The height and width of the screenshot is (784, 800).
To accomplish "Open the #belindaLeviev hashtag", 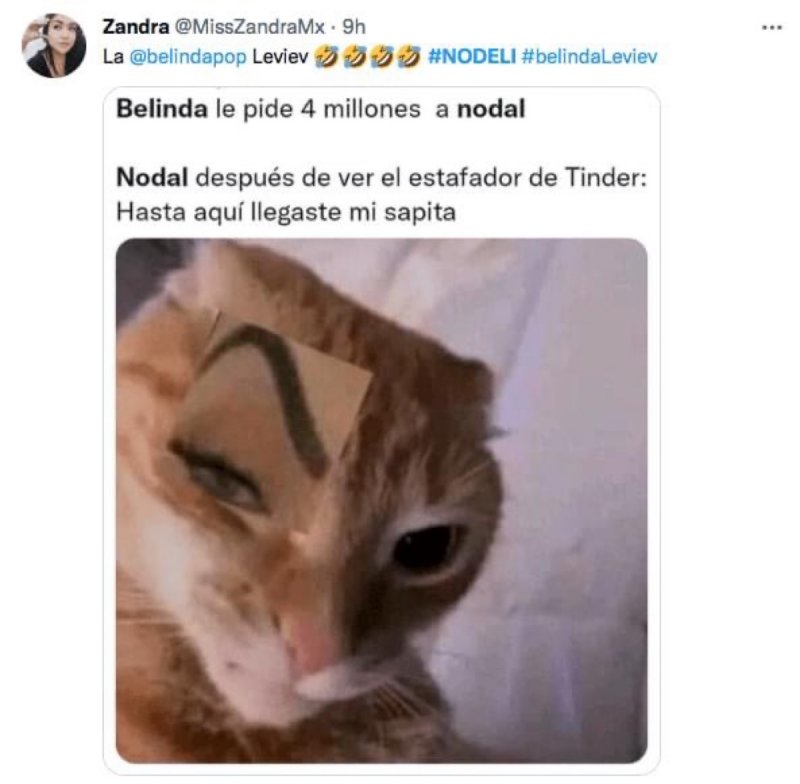I will [589, 56].
